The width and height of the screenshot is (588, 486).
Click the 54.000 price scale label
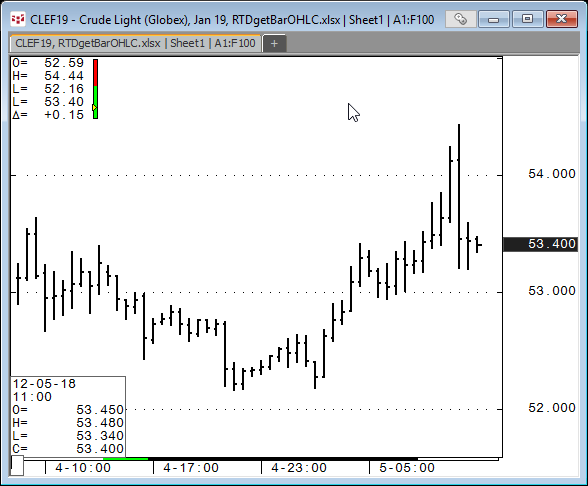coord(551,174)
